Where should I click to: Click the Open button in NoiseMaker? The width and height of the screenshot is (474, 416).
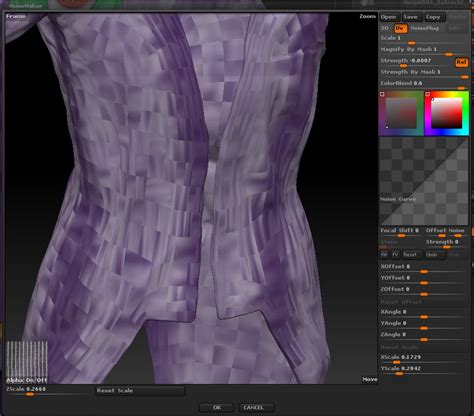click(x=389, y=17)
